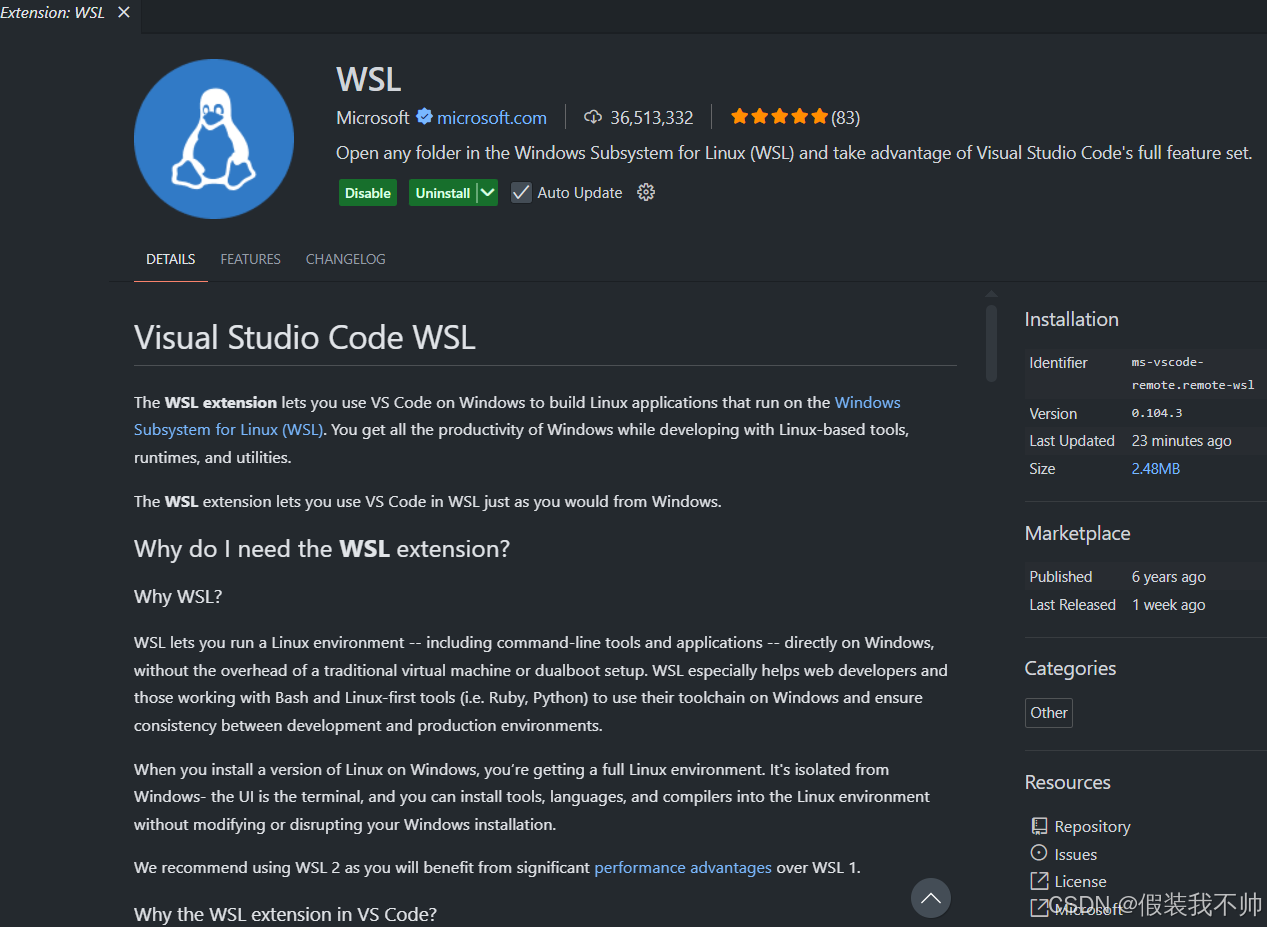Click the ms-vscode-remote.remote-wsl identifier value

click(x=1193, y=373)
